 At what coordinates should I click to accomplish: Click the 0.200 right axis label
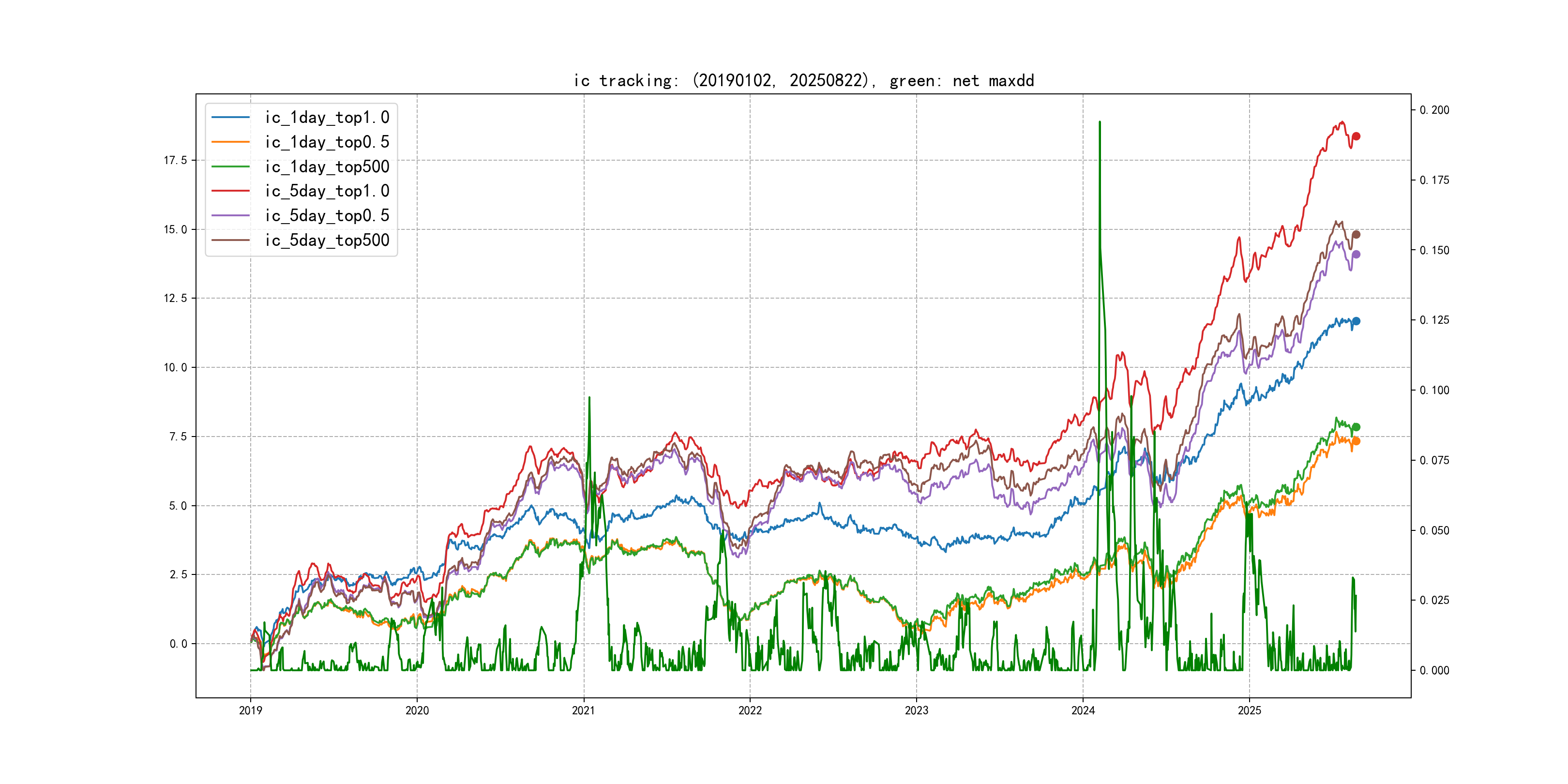coord(1434,110)
